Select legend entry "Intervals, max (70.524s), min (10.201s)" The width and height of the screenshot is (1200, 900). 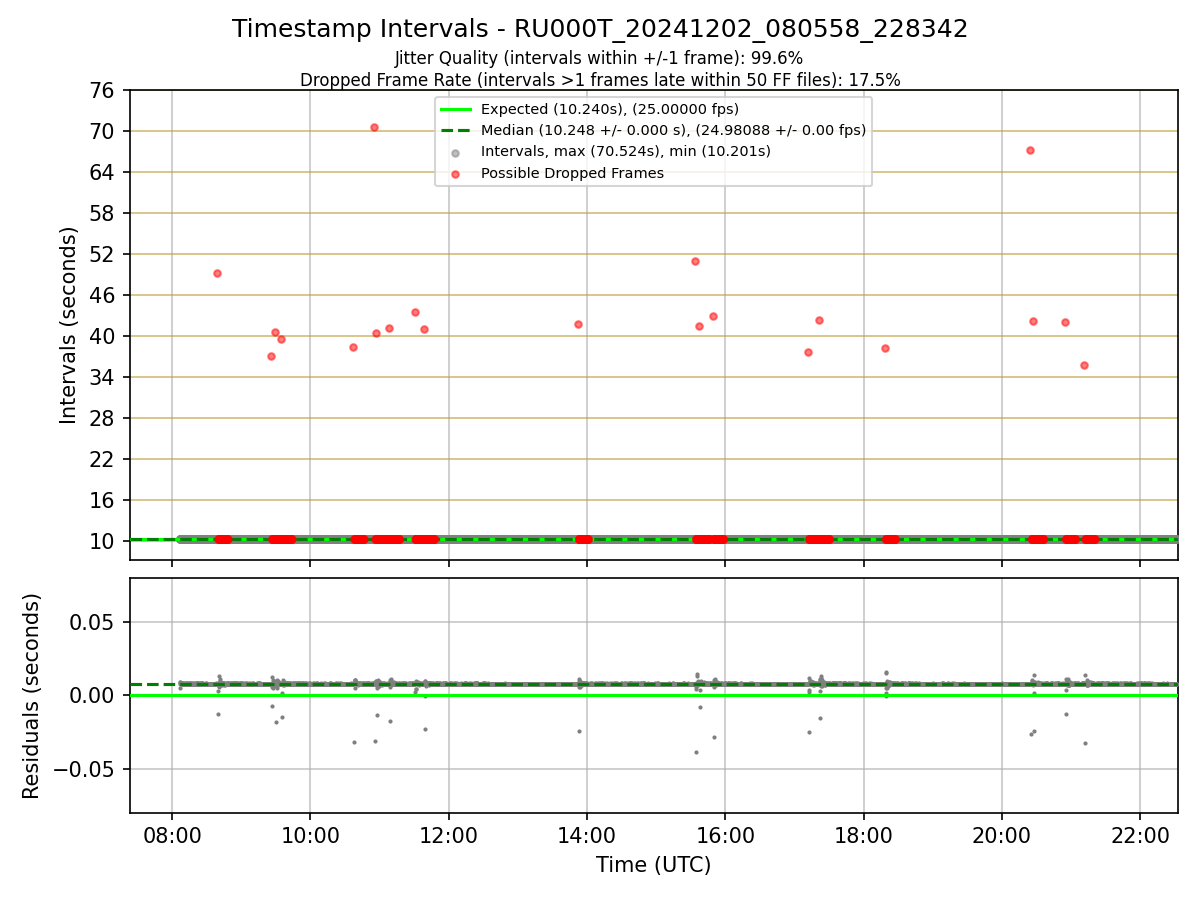(626, 152)
